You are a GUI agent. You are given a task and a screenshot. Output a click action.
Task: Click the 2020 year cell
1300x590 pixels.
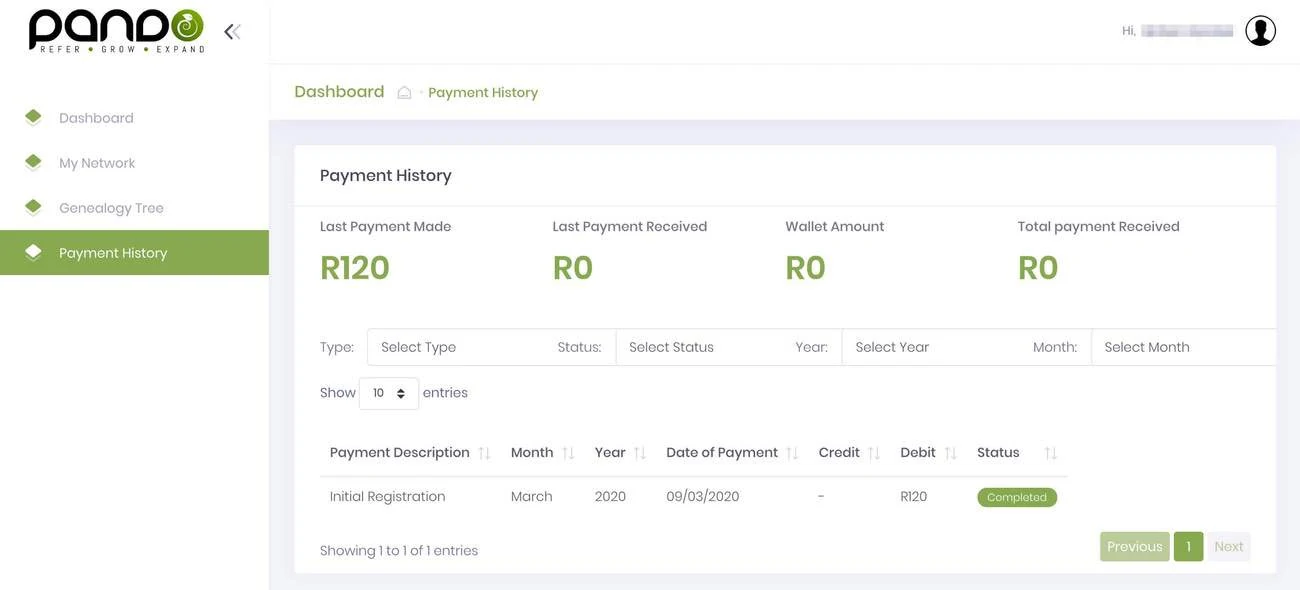610,496
